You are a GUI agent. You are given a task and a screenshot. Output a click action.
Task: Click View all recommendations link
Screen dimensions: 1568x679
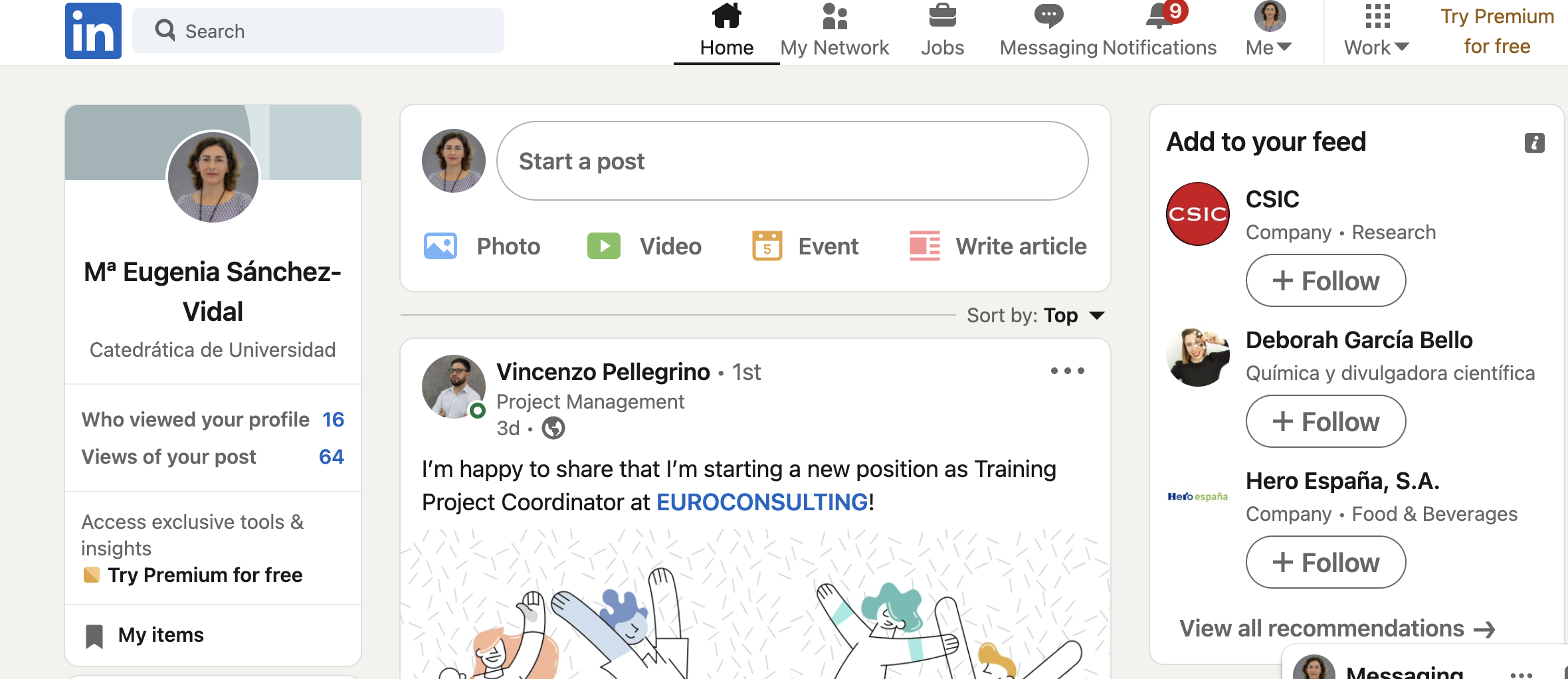point(1337,628)
